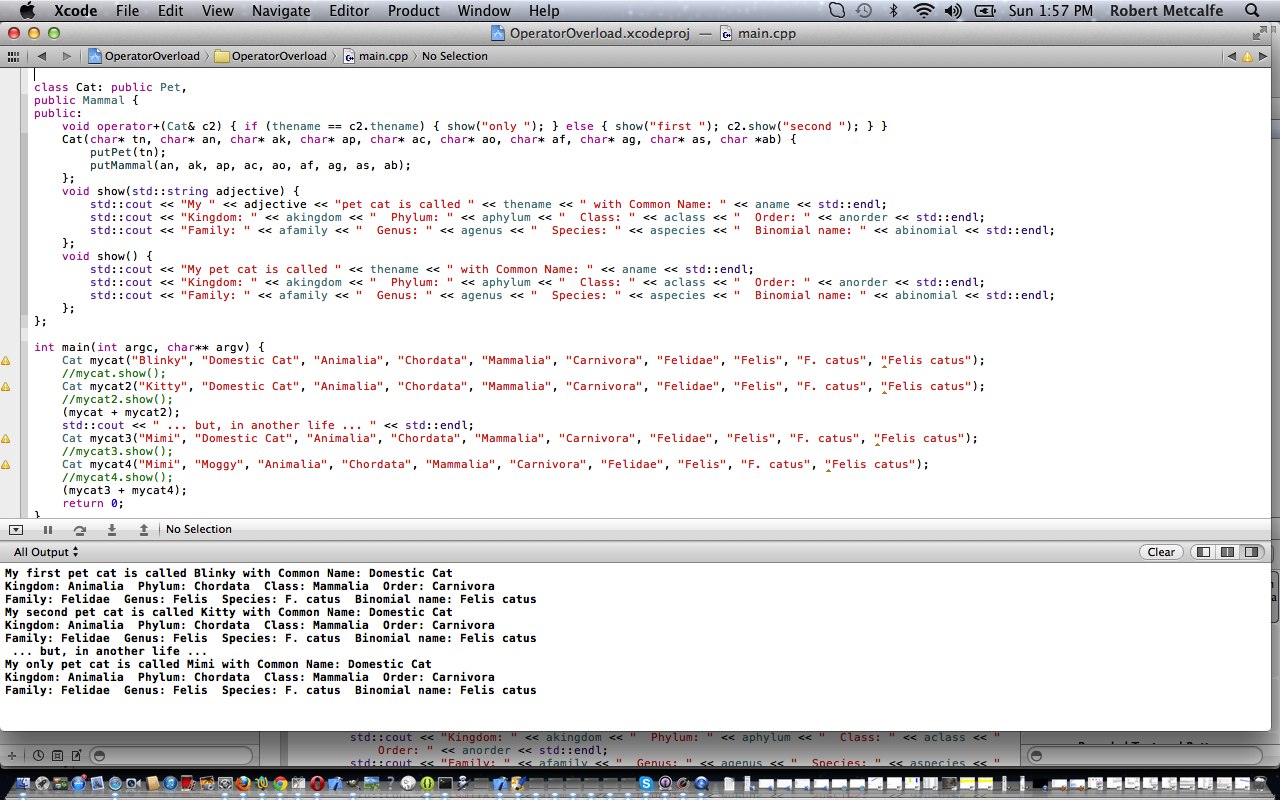Image resolution: width=1280 pixels, height=800 pixels.
Task: Open the debug bar No Selection thread popup
Action: tap(199, 529)
